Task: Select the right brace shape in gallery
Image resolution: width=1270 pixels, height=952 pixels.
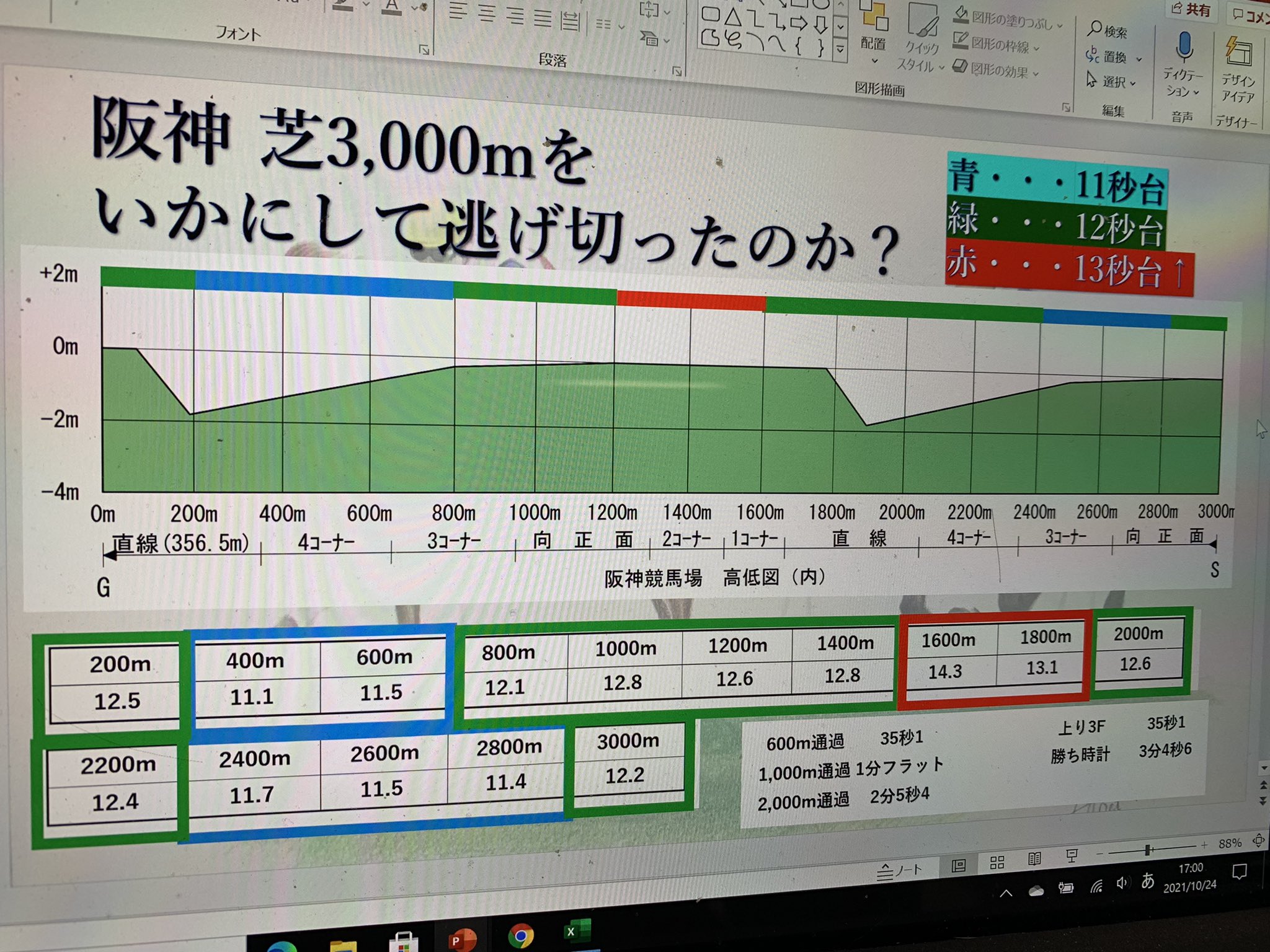Action: [821, 48]
